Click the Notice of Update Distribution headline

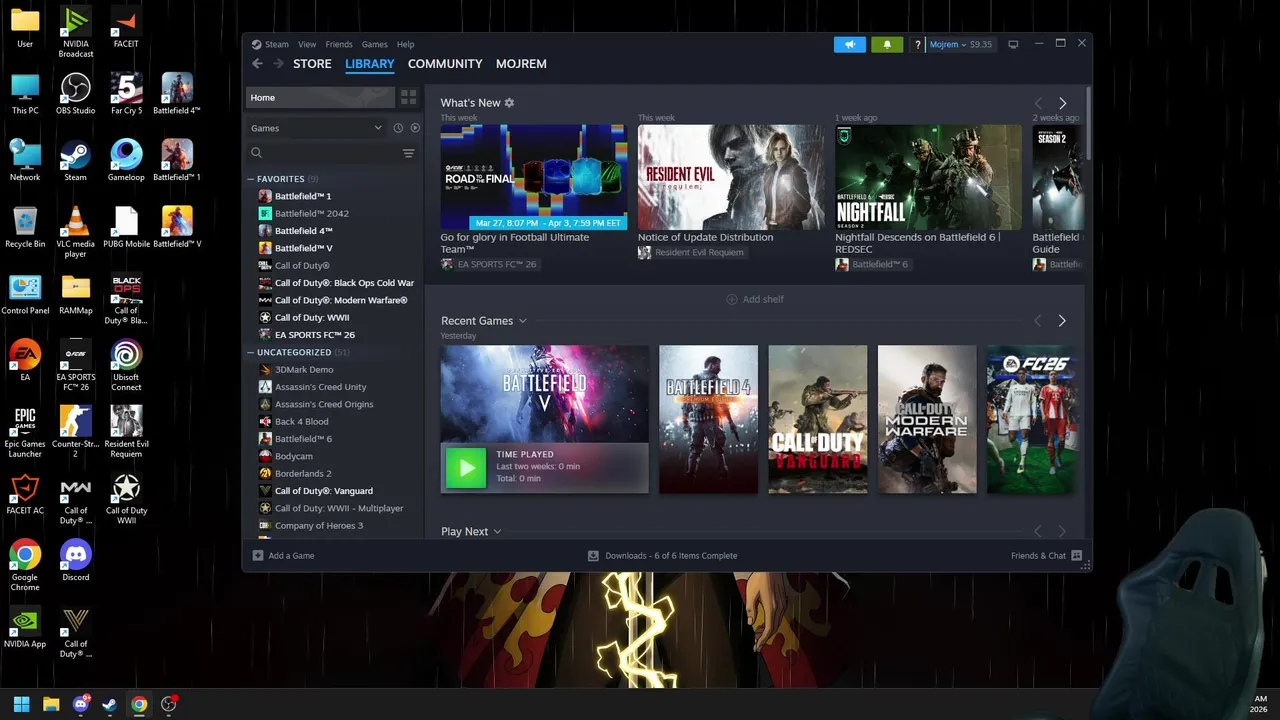click(706, 237)
